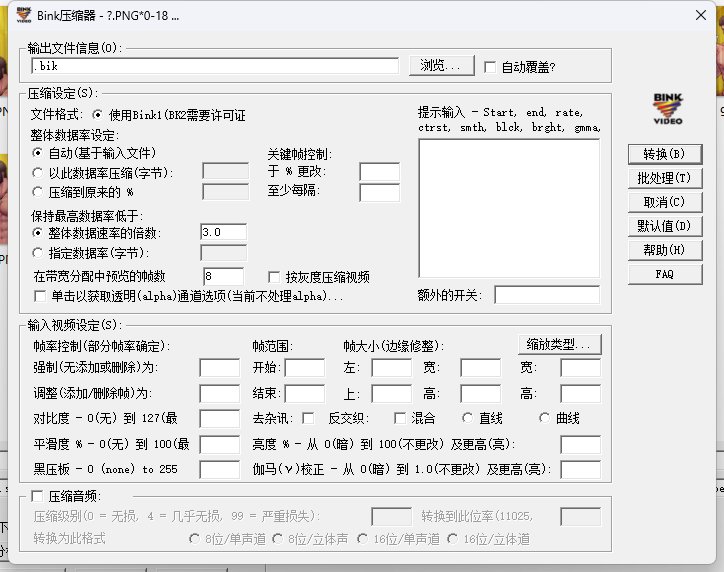Click the preview frames field showing 8
The width and height of the screenshot is (724, 572).
pos(223,276)
